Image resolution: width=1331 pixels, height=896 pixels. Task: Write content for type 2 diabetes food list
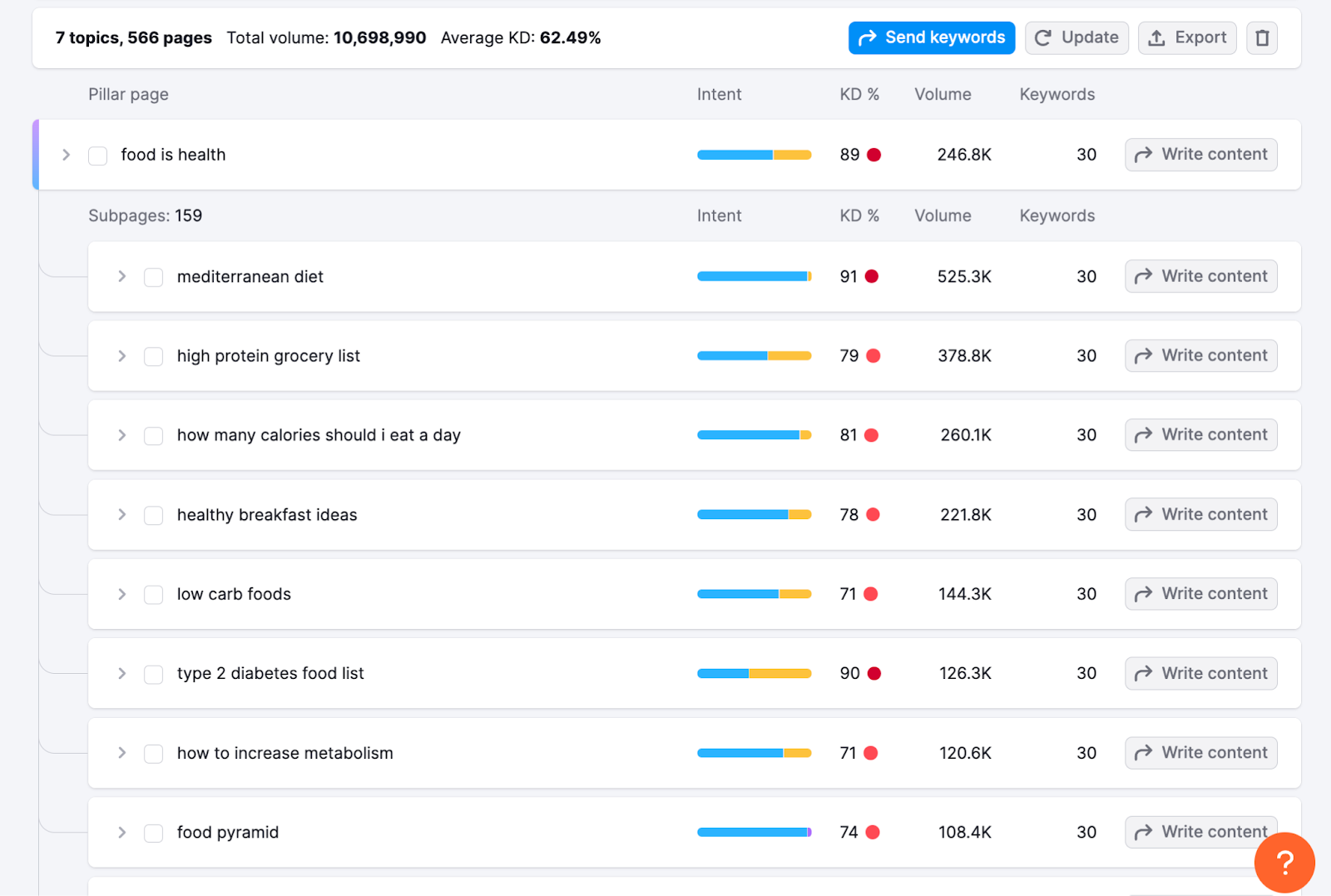pos(1201,674)
